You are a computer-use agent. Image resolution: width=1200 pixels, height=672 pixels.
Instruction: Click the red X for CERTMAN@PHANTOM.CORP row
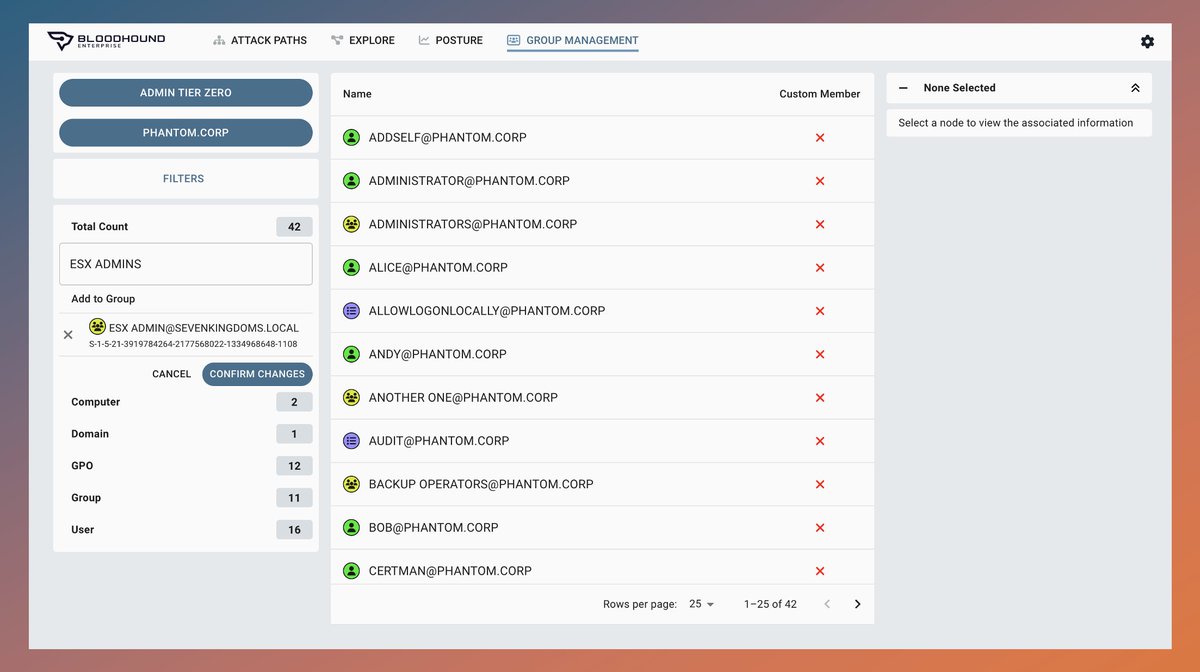coord(820,571)
